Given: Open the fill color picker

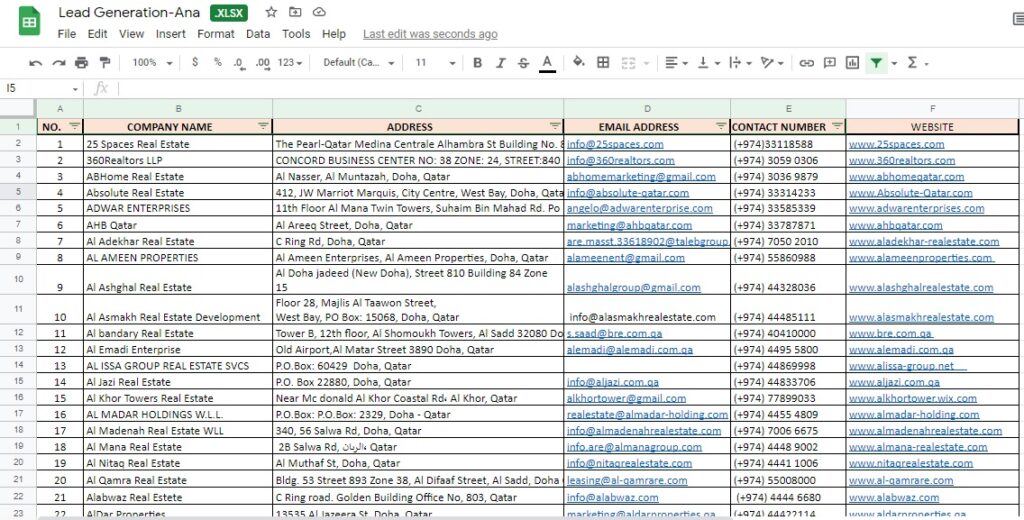Looking at the screenshot, I should [579, 63].
